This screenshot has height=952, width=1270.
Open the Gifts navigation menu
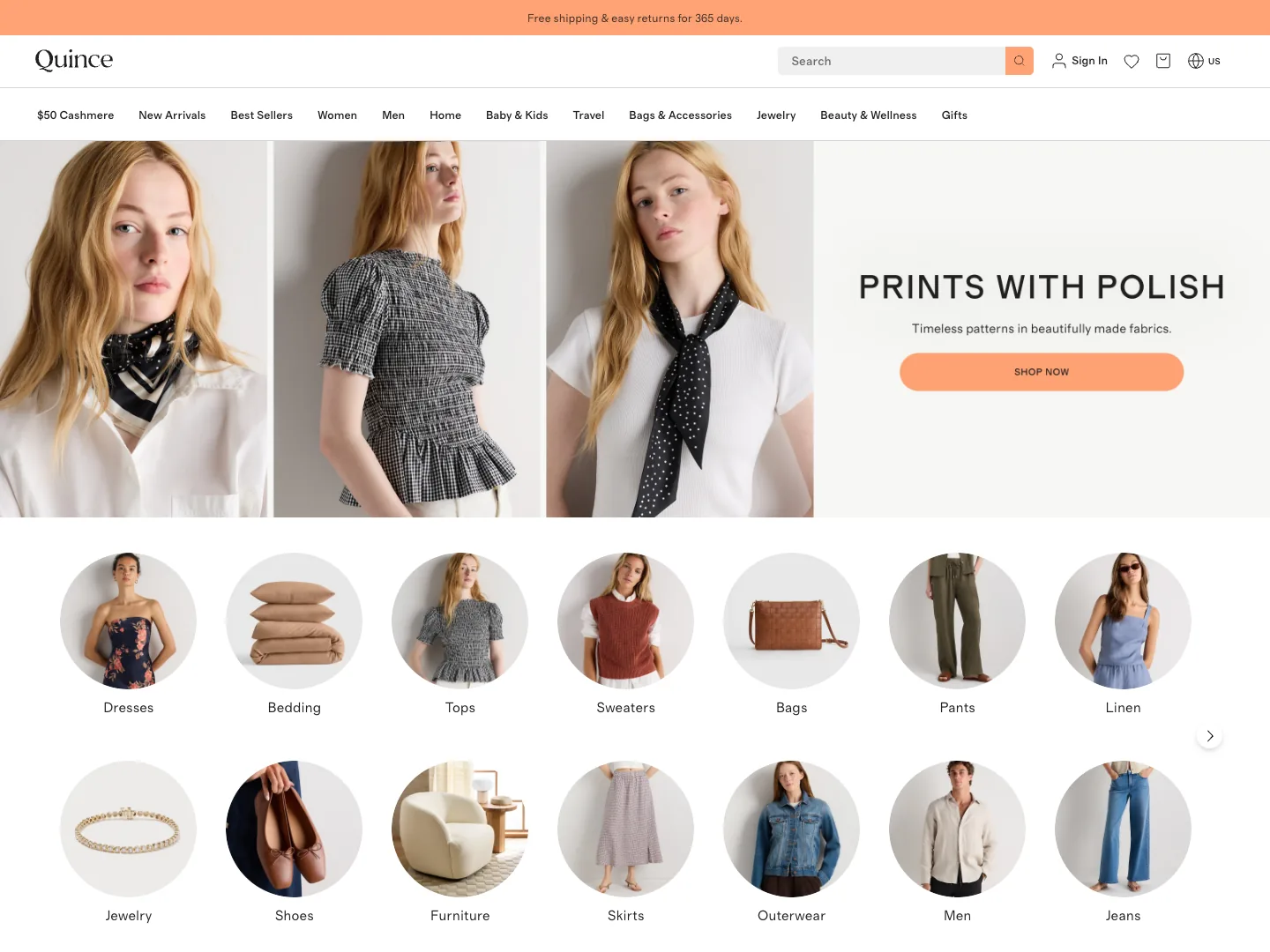[x=954, y=115]
